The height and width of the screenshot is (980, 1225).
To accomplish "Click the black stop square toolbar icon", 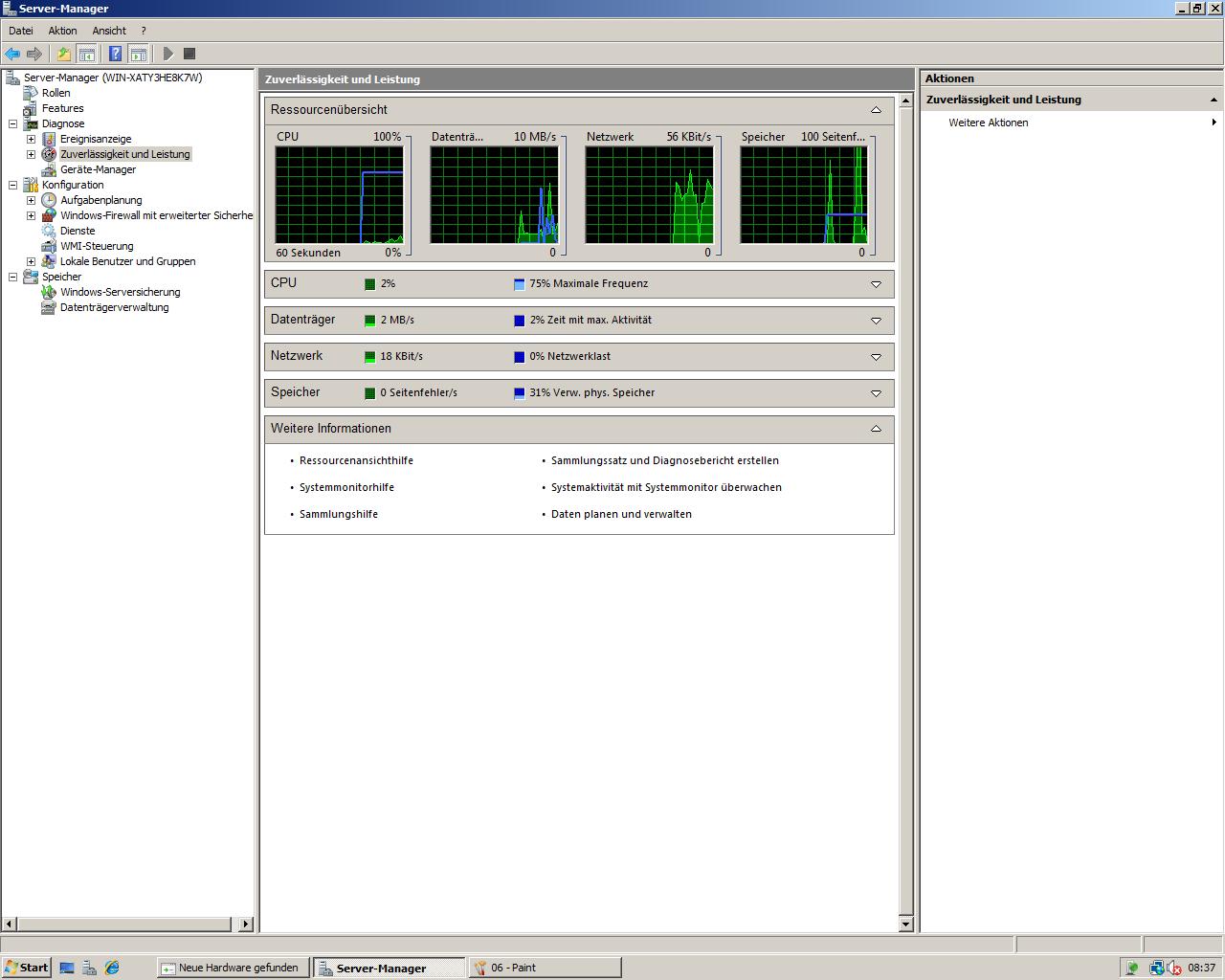I will (189, 54).
